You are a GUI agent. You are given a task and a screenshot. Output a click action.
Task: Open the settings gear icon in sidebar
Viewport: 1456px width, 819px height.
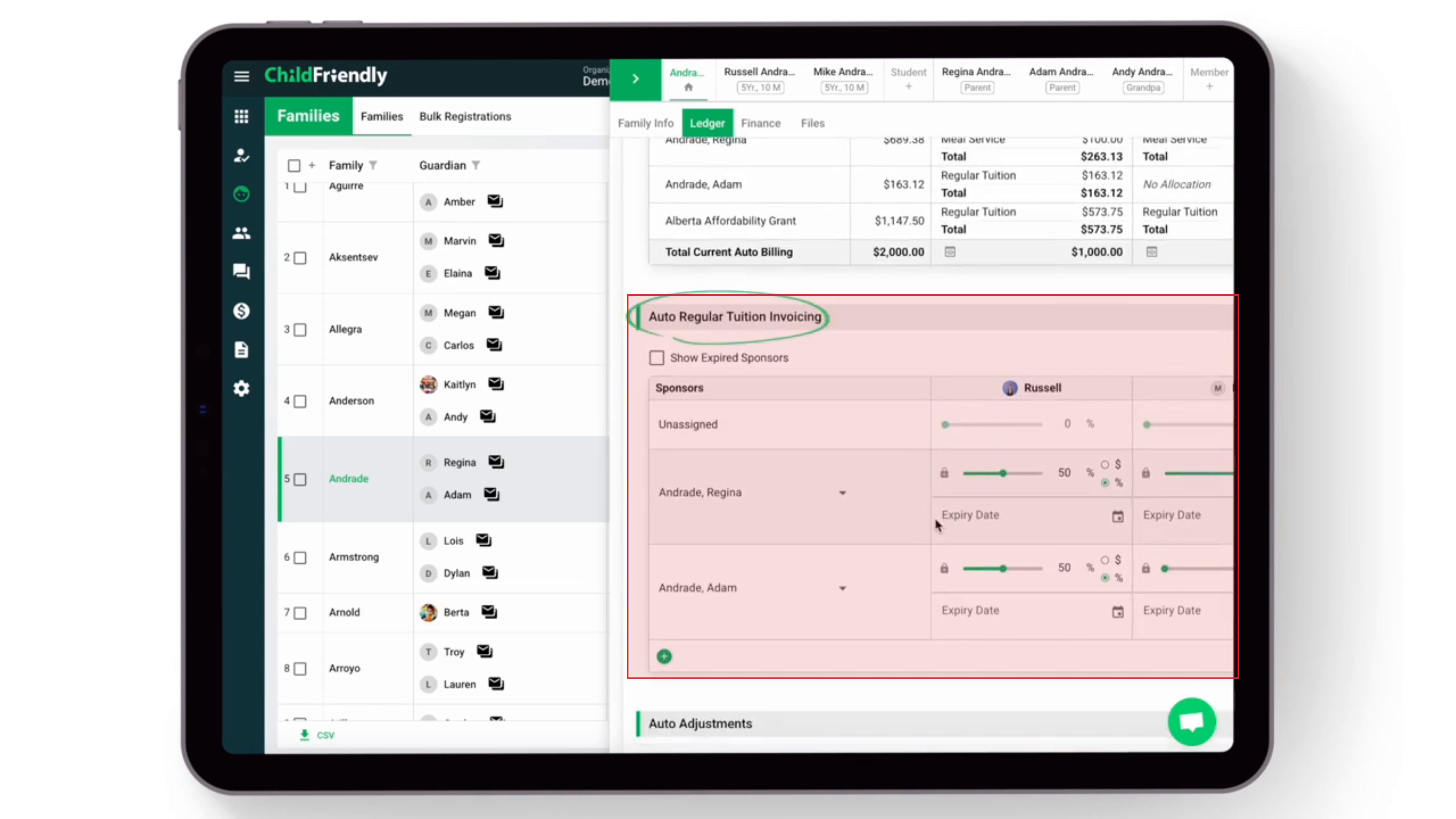(241, 388)
